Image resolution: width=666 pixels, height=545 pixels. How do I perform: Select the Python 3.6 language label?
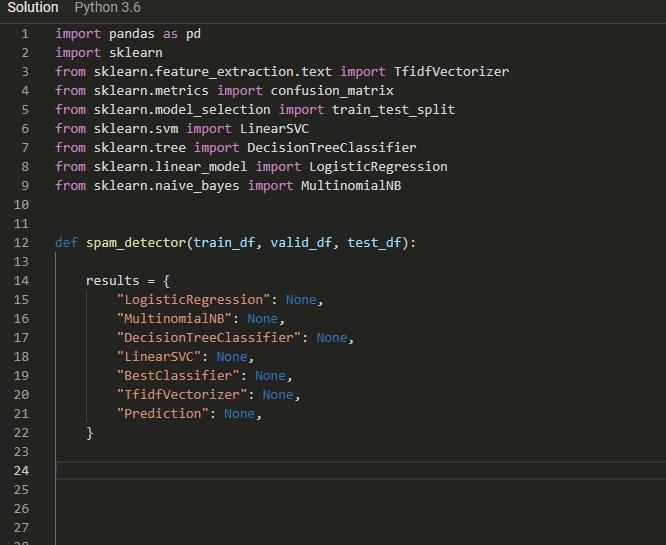point(107,7)
